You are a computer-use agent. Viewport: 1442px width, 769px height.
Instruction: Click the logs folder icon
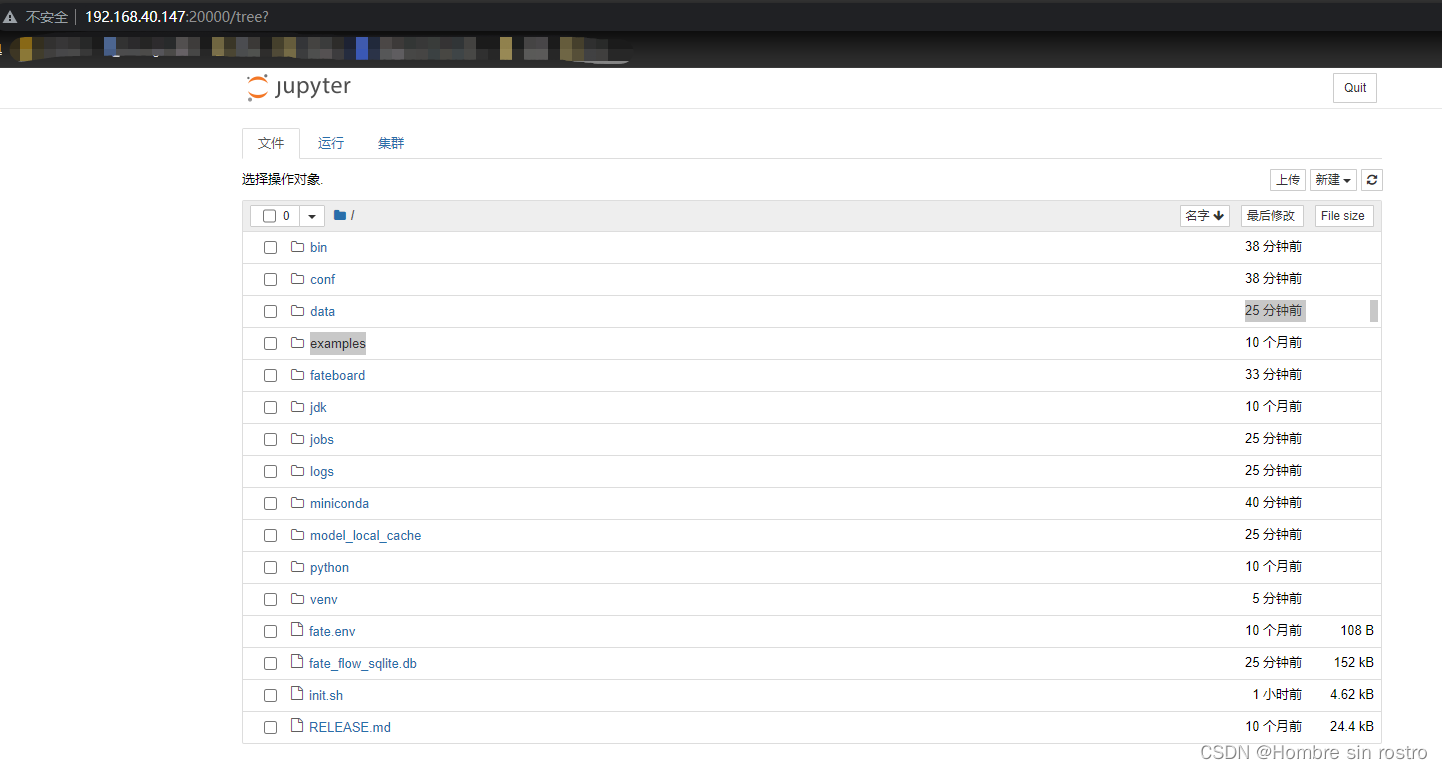297,470
